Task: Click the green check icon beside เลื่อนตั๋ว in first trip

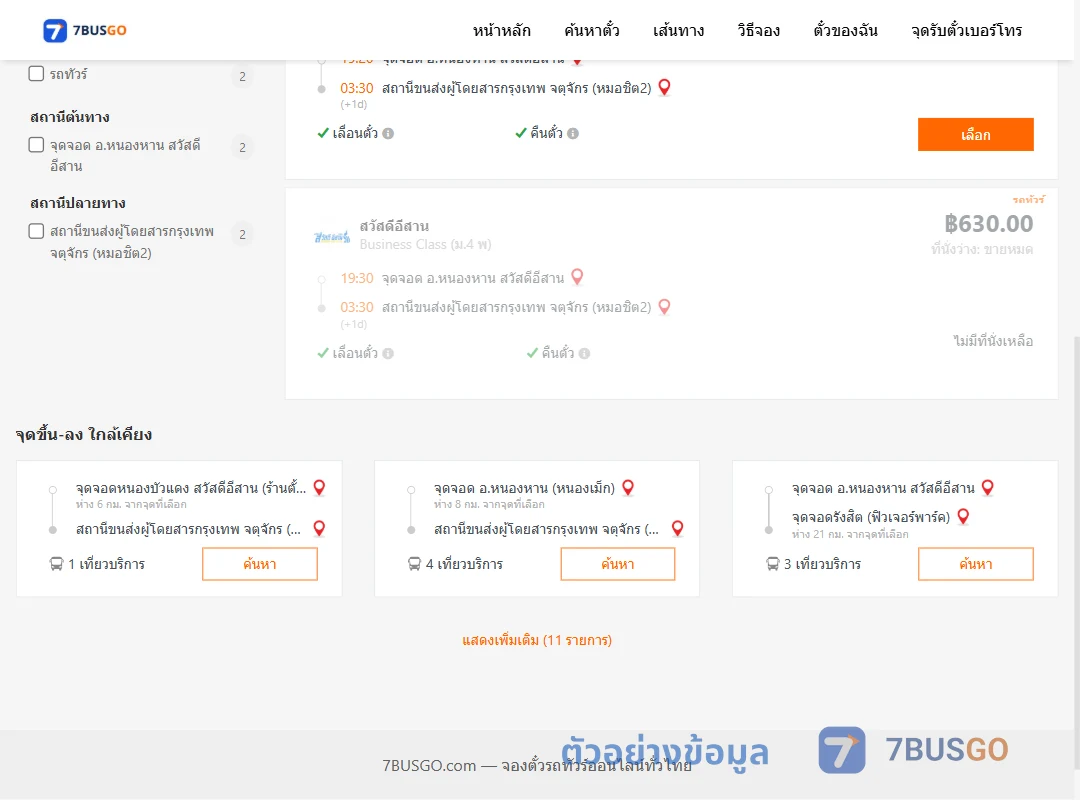Action: pyautogui.click(x=323, y=133)
